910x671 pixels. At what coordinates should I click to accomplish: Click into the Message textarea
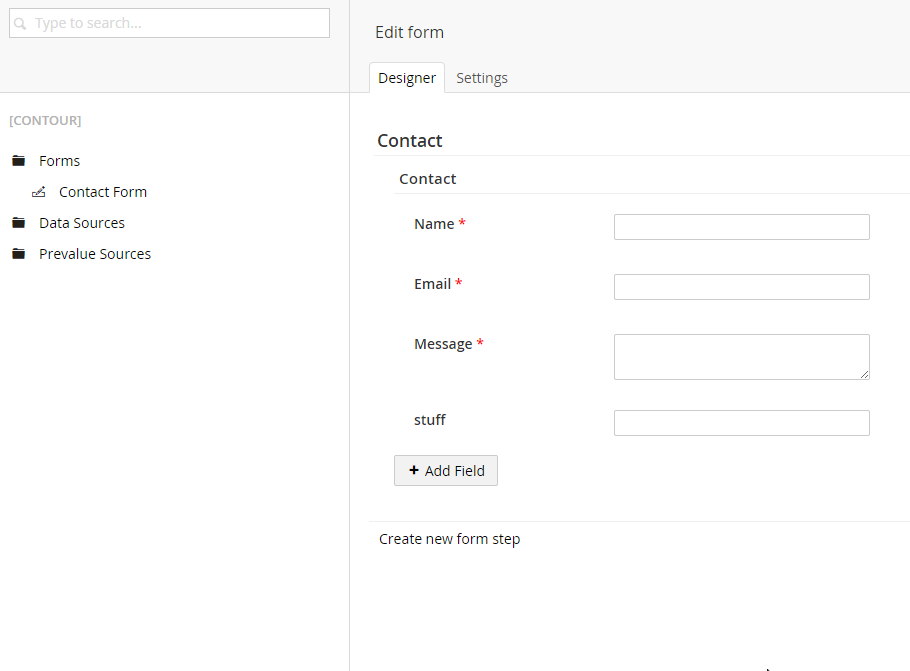(x=742, y=357)
